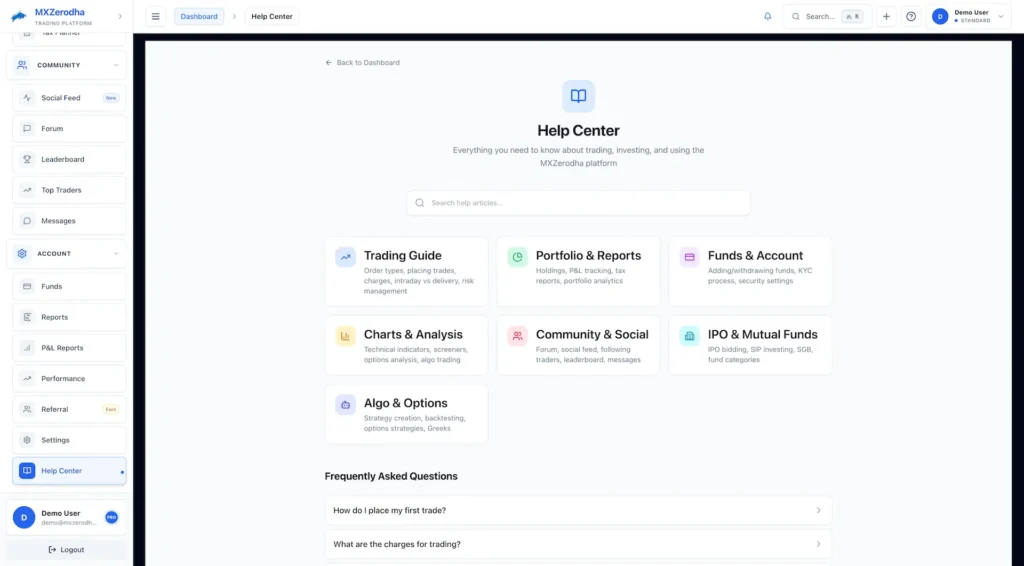1024x566 pixels.
Task: Click the Trading Guide card icon
Action: click(x=345, y=257)
